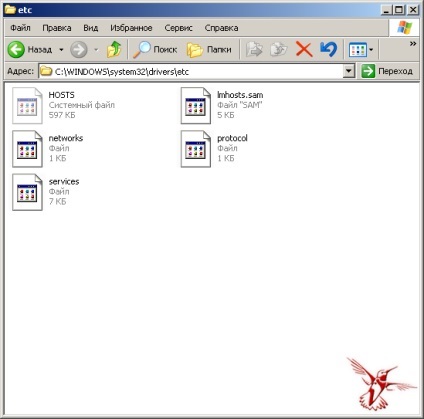Viewport: 424px width, 419px height.
Task: Show the Папки folders pane
Action: pos(209,50)
